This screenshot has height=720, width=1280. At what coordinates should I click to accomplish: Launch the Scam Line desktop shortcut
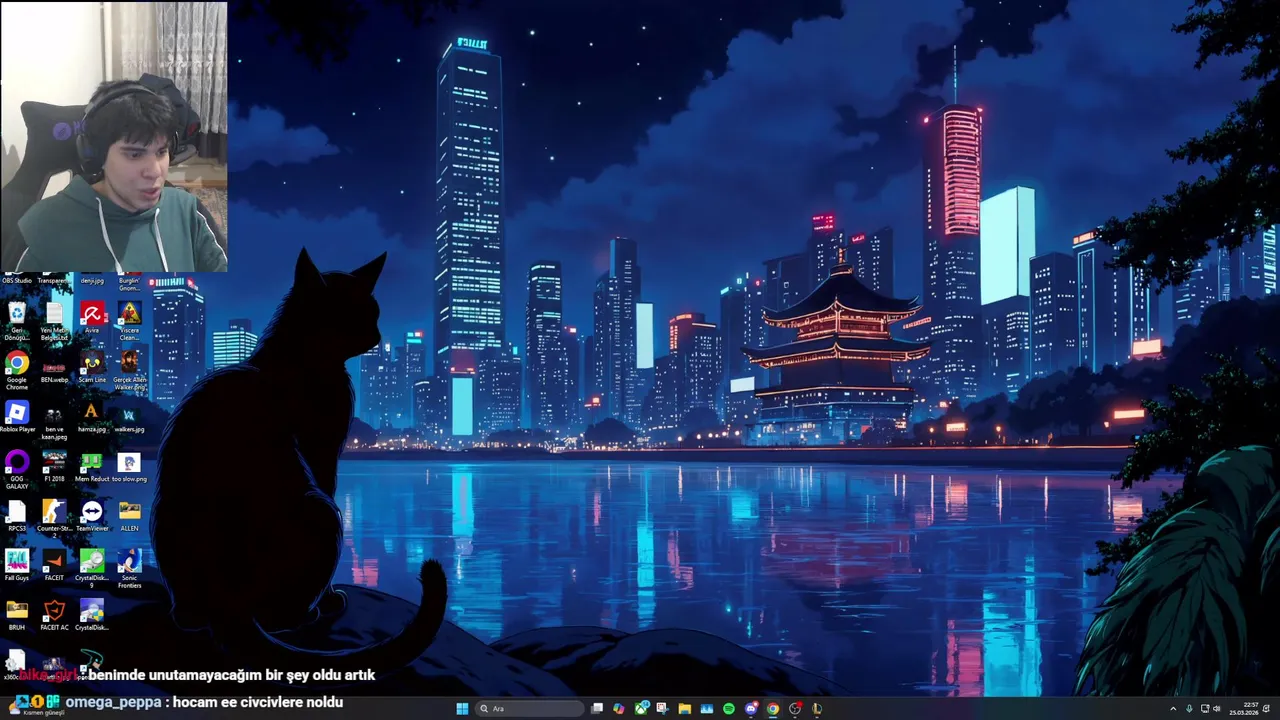pyautogui.click(x=92, y=367)
